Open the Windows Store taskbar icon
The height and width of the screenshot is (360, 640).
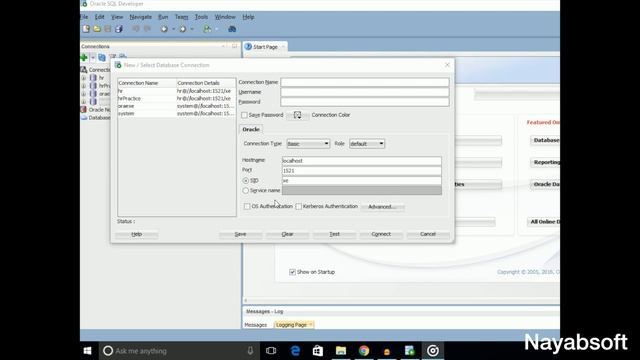(318, 351)
